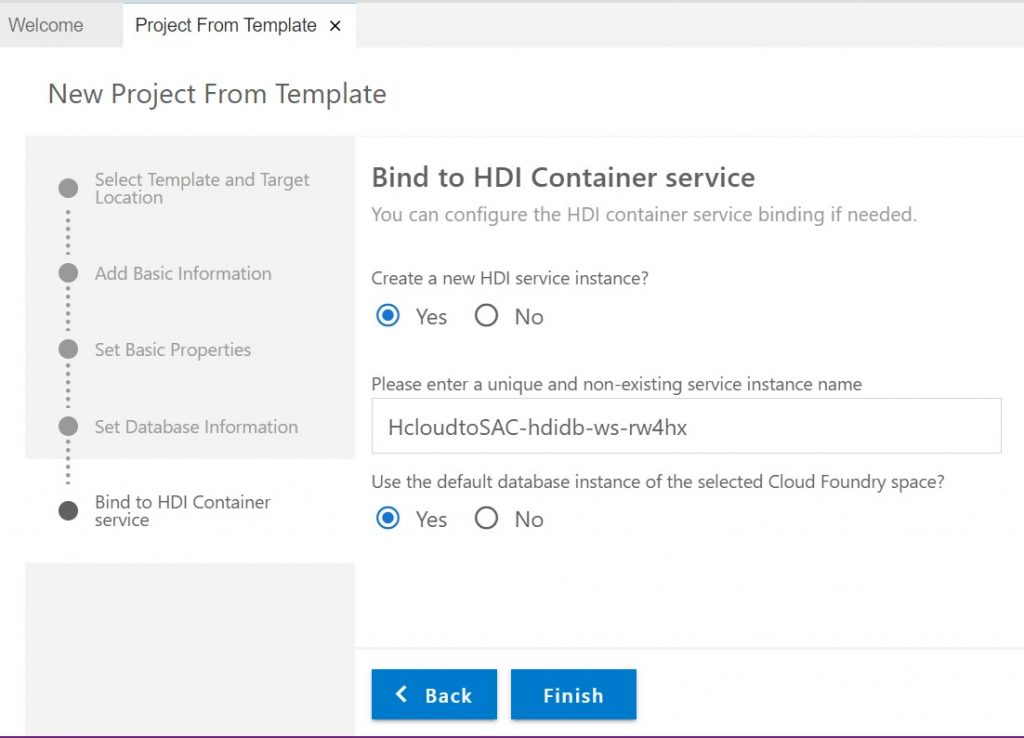Focus the service instance name field
1024x738 pixels.
(x=686, y=426)
